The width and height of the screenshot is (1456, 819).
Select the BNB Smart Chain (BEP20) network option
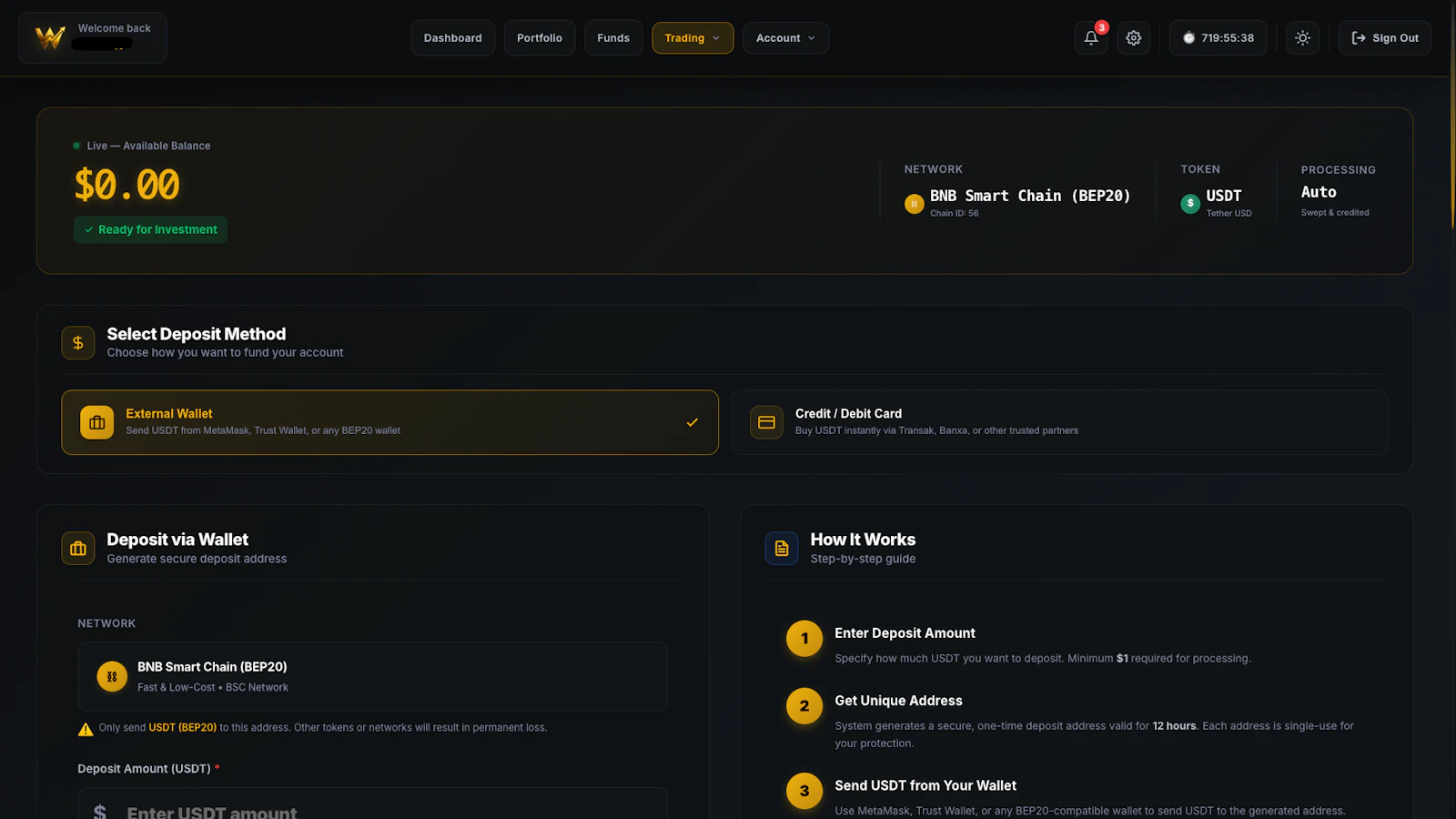point(373,676)
